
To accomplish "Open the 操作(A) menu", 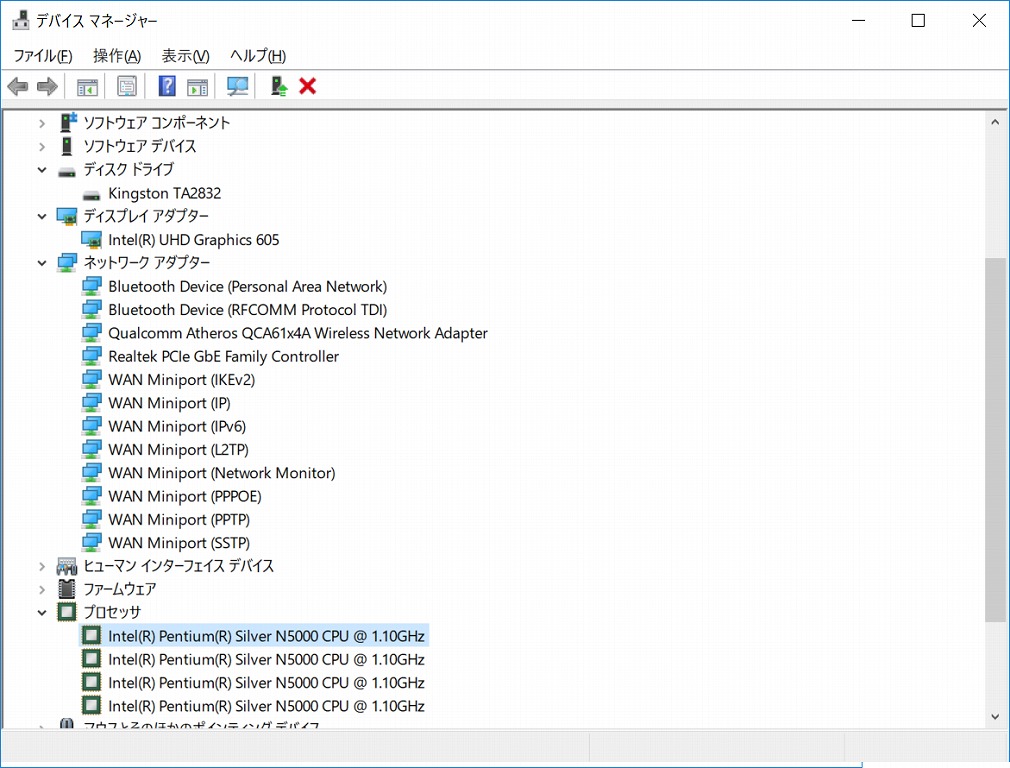I will [117, 56].
